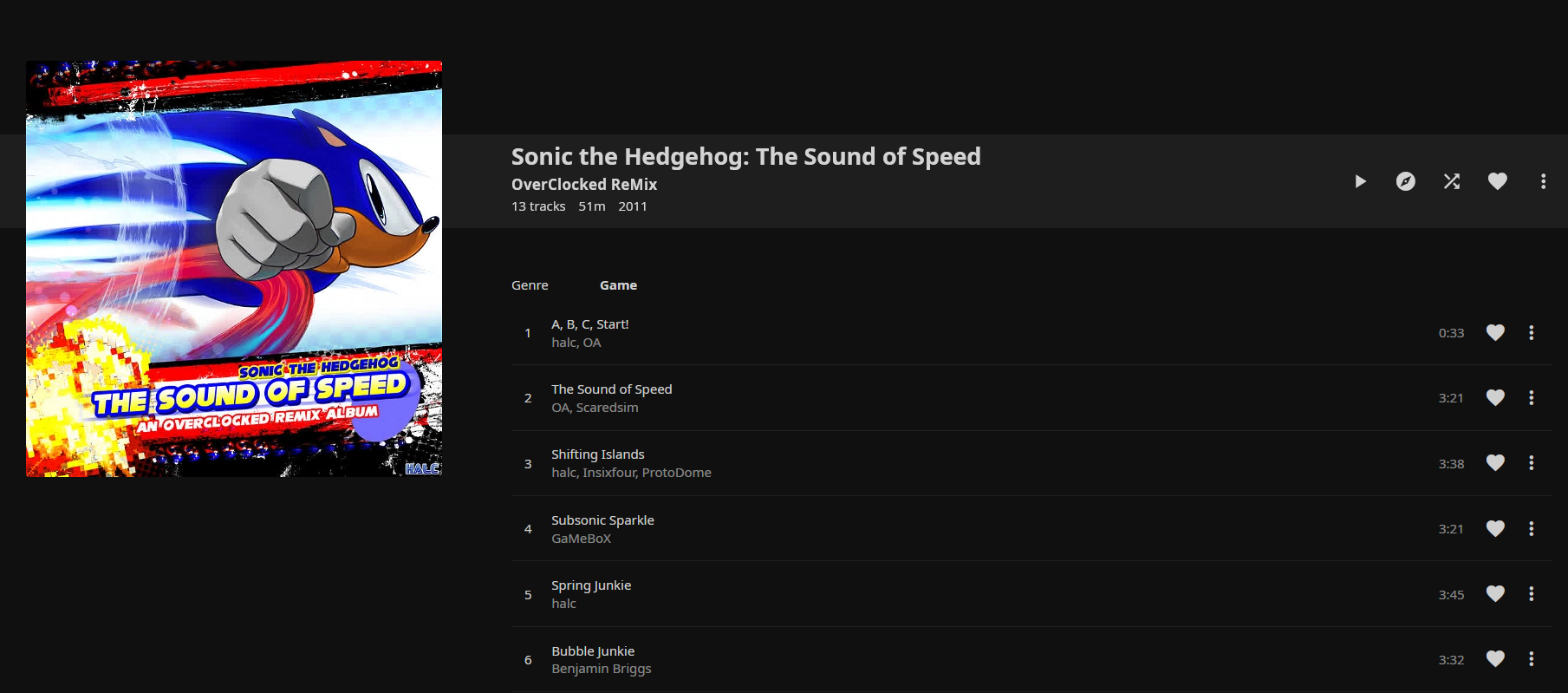The image size is (1568, 693).
Task: Like The Sound of Speed track
Action: [x=1495, y=398]
